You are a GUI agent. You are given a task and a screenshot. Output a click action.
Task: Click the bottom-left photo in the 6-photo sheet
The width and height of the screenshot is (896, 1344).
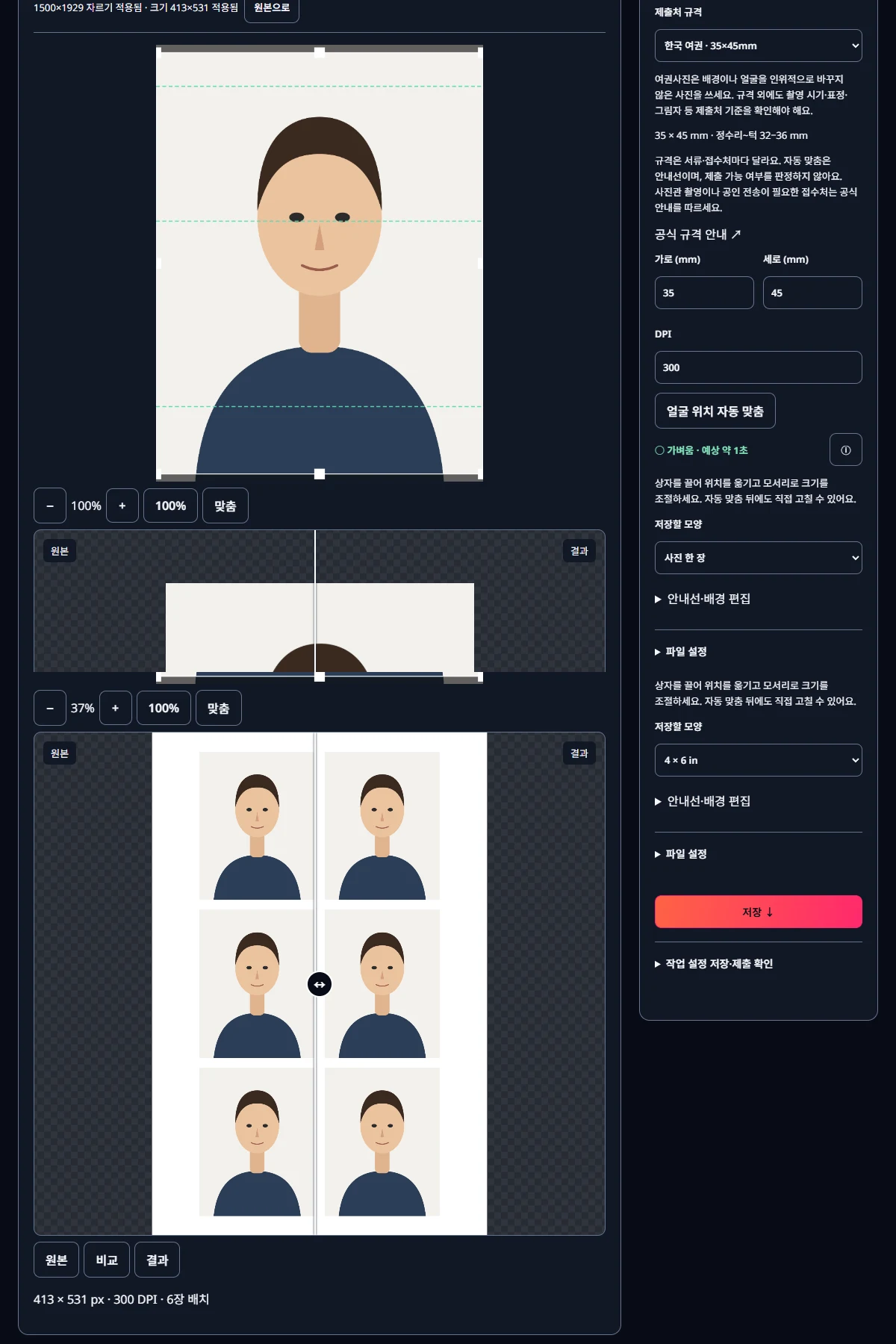click(257, 1142)
